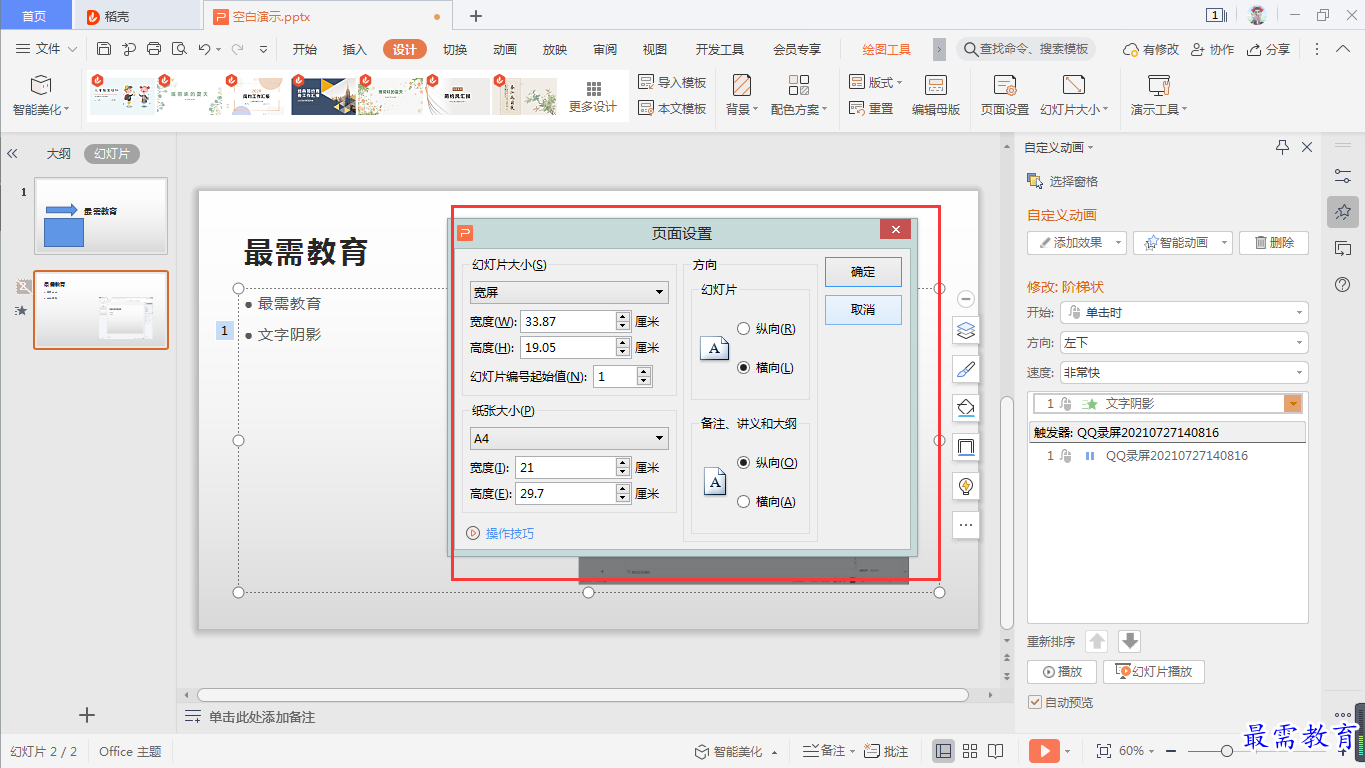This screenshot has height=768, width=1365.
Task: Open the 切换 ribbon tab
Action: pos(455,49)
